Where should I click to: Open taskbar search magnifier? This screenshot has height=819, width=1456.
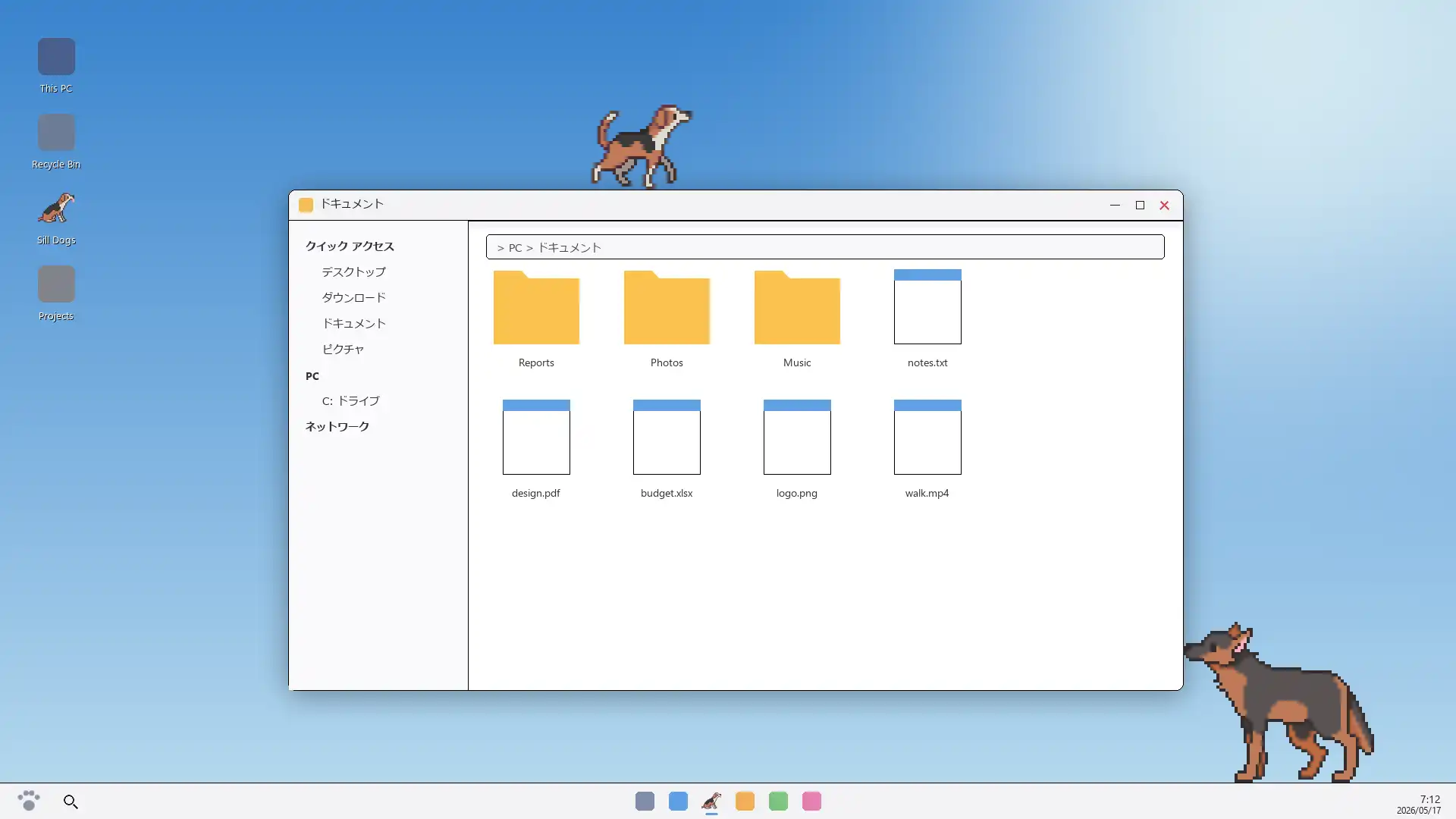pos(71,802)
